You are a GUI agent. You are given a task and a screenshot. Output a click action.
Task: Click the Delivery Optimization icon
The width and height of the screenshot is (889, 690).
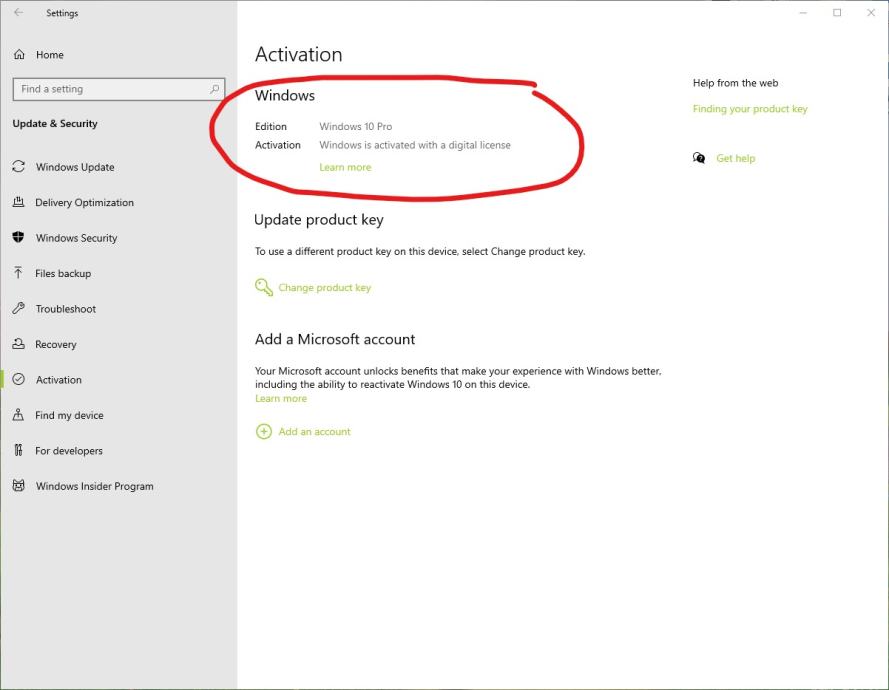18,202
